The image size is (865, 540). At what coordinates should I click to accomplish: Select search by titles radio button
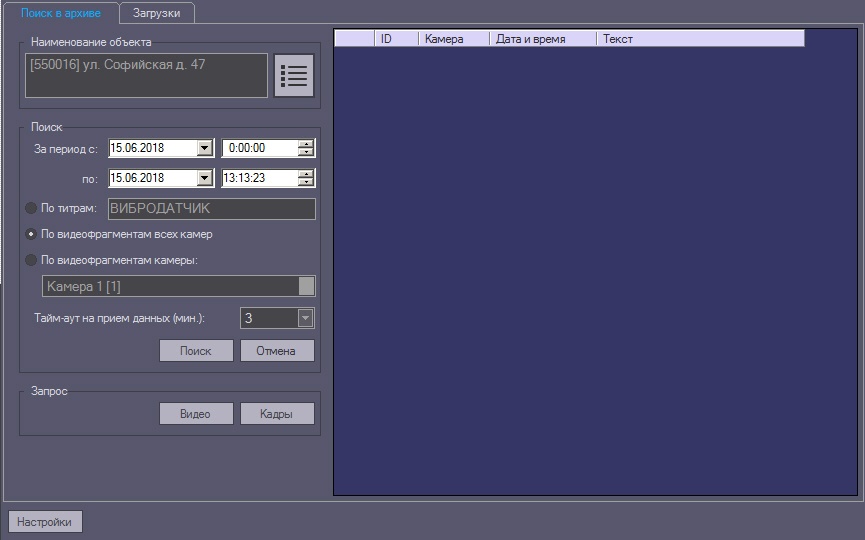(31, 208)
